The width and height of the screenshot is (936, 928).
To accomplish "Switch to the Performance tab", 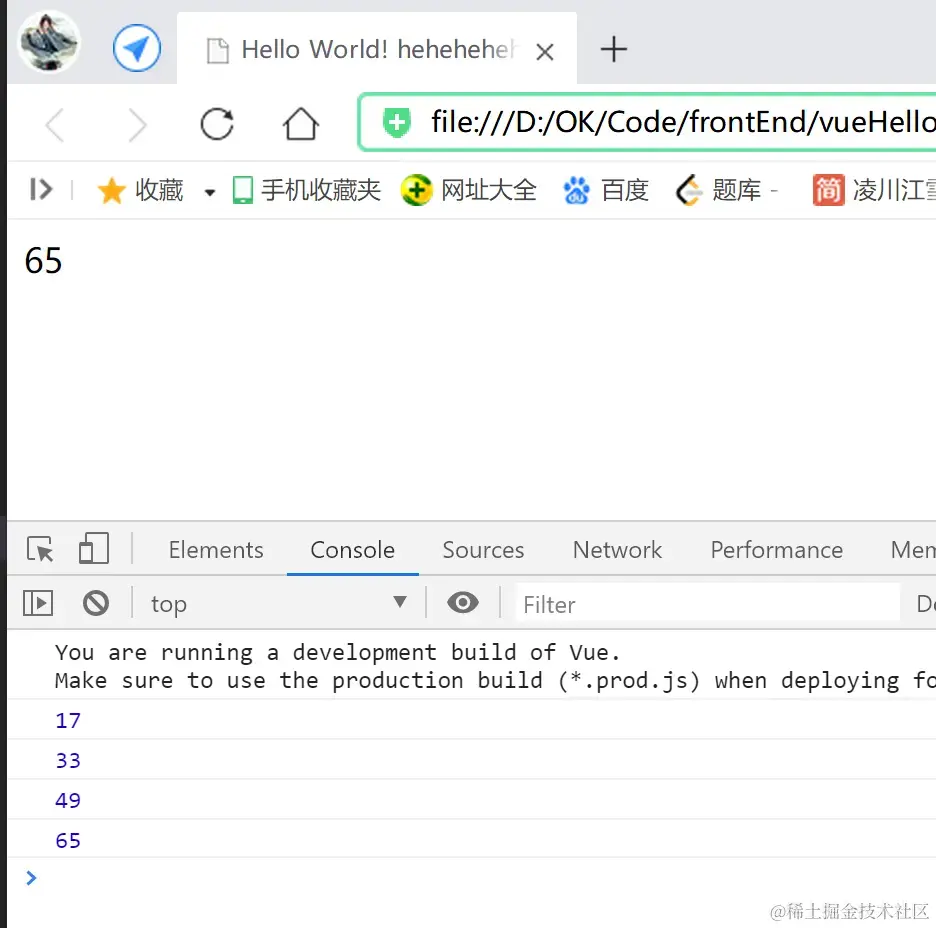I will [x=777, y=550].
